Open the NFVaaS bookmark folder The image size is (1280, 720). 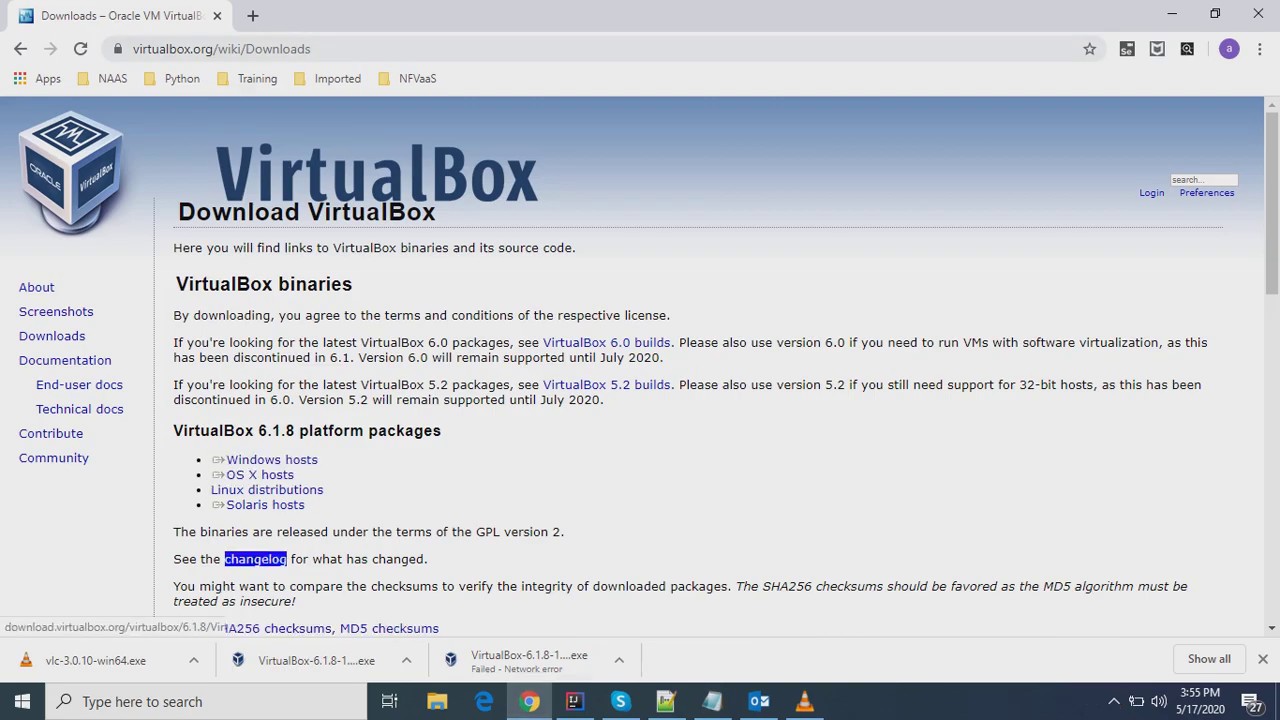(x=407, y=78)
